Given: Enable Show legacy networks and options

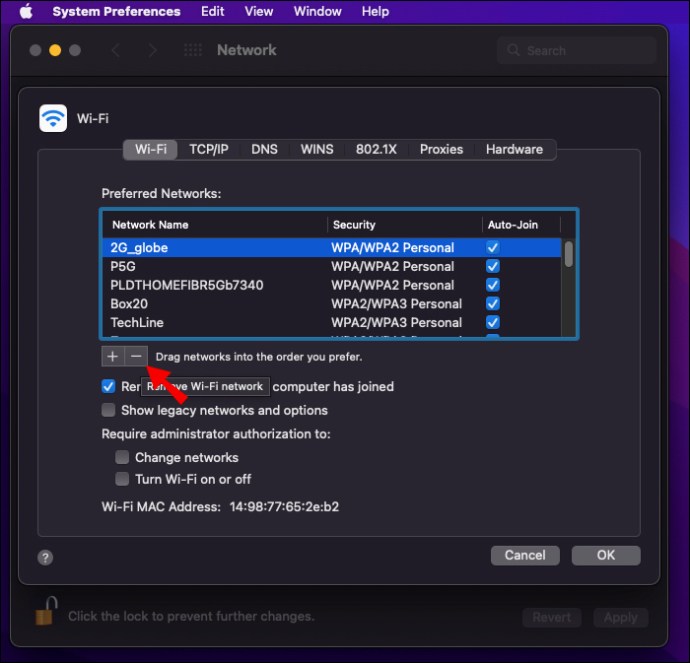Looking at the screenshot, I should coord(108,410).
